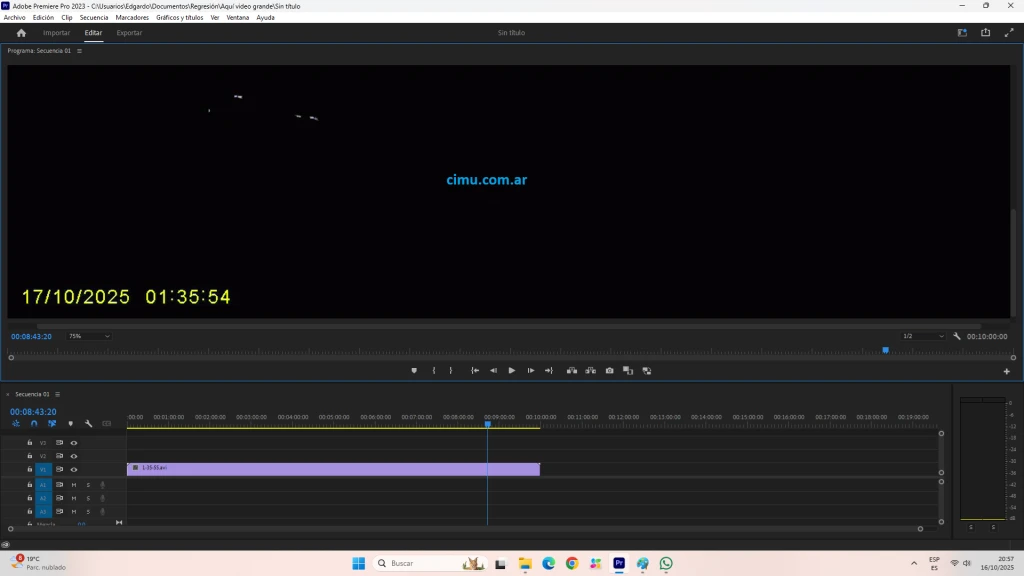Click Add Marker in Program monitor controls
The height and width of the screenshot is (576, 1024).
pos(414,370)
